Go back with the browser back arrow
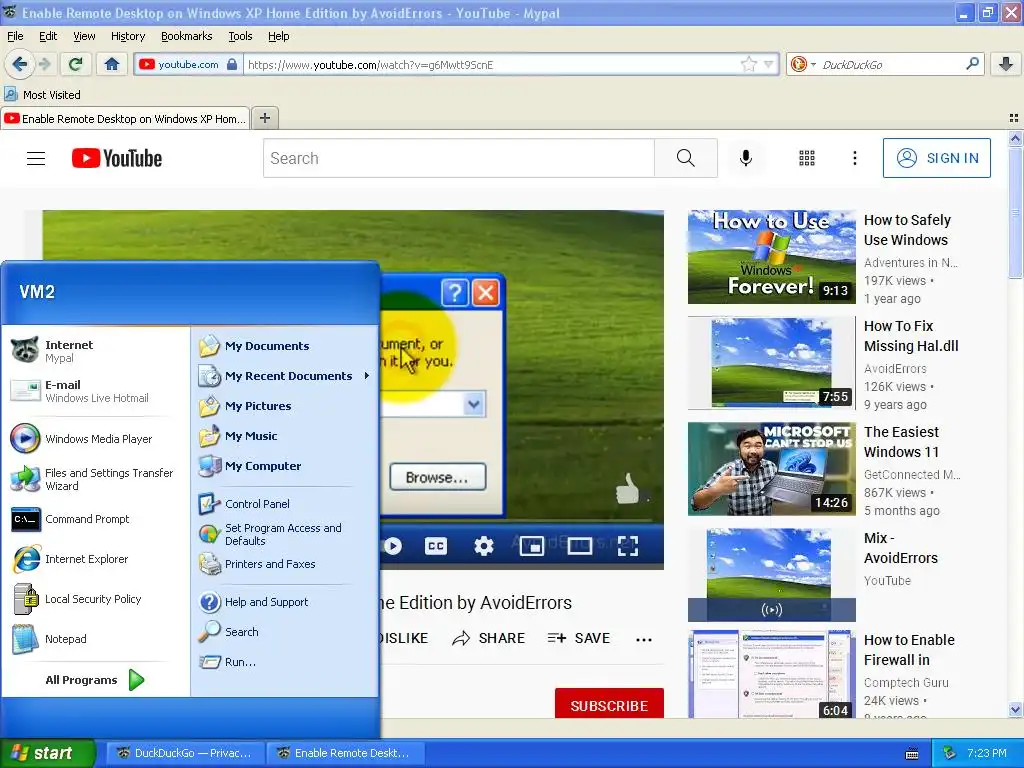Image resolution: width=1024 pixels, height=768 pixels. point(19,64)
